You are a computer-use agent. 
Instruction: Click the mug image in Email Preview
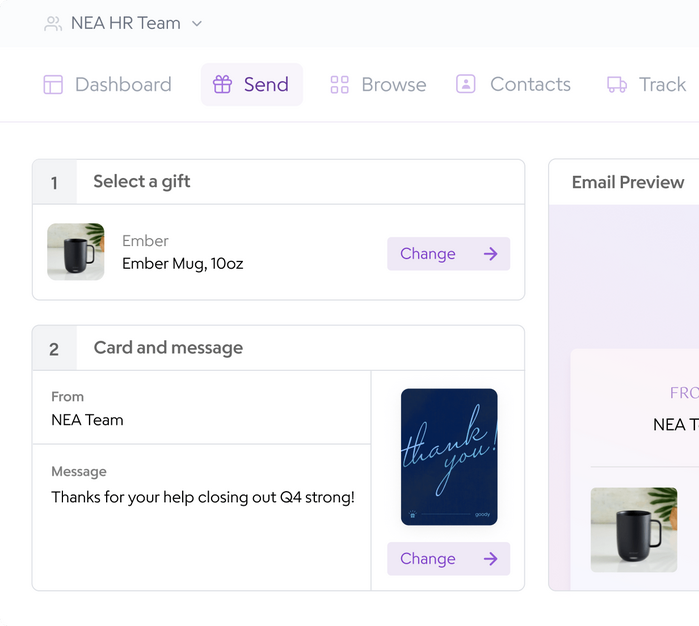634,530
